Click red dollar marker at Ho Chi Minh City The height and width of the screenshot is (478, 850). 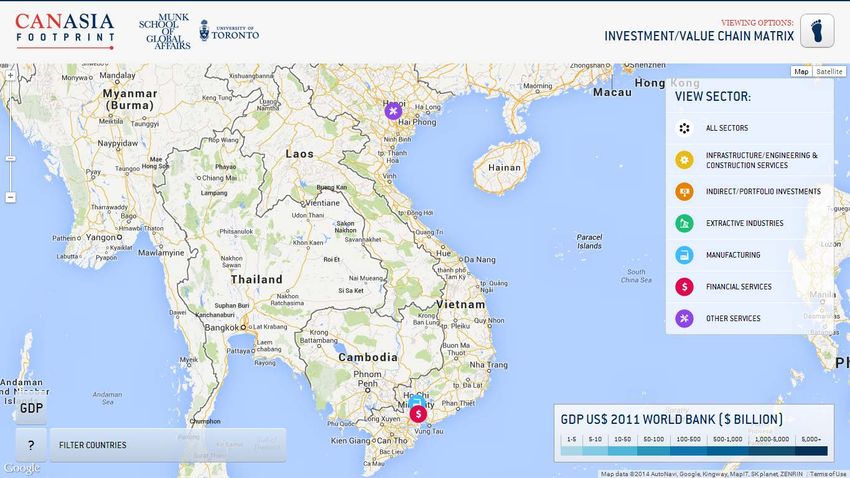pos(418,414)
